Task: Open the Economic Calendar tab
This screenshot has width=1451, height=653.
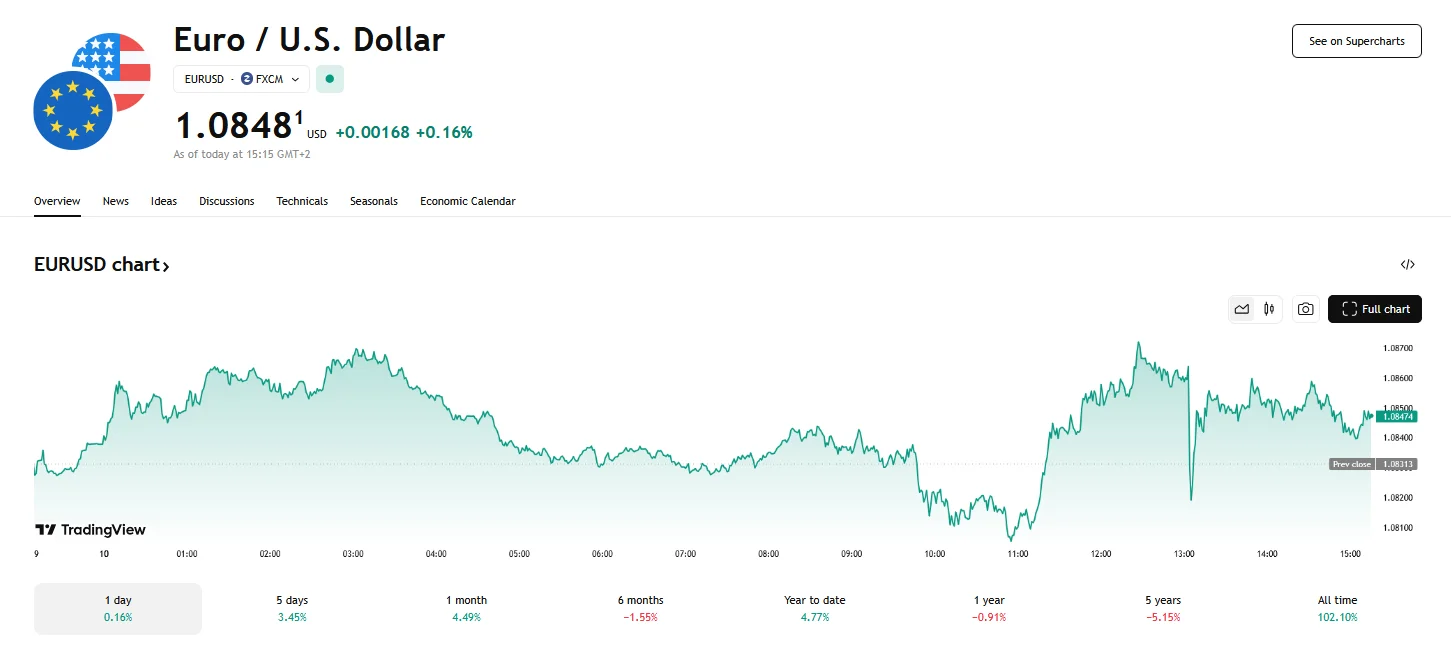Action: tap(467, 201)
